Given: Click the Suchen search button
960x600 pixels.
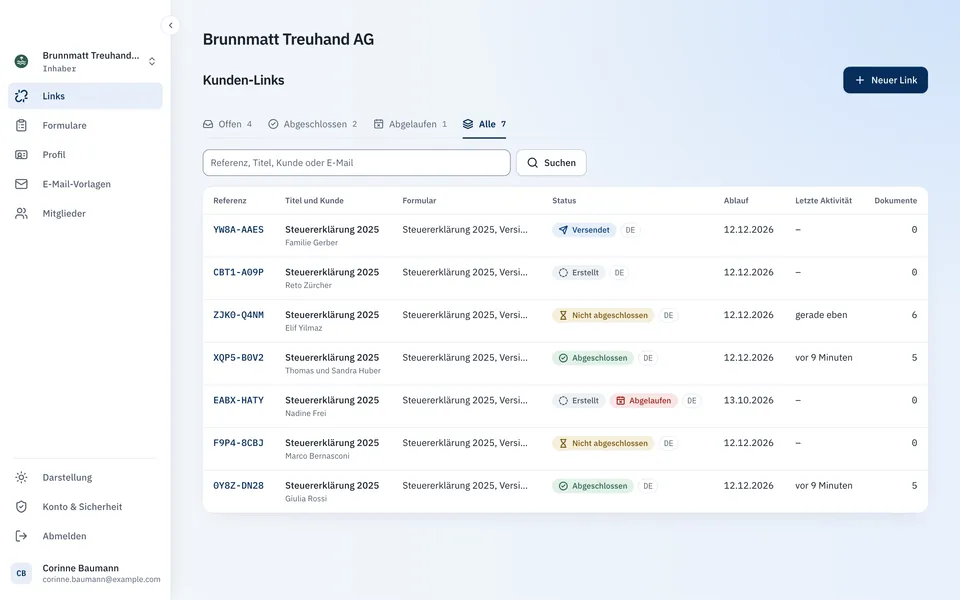Looking at the screenshot, I should (x=551, y=163).
